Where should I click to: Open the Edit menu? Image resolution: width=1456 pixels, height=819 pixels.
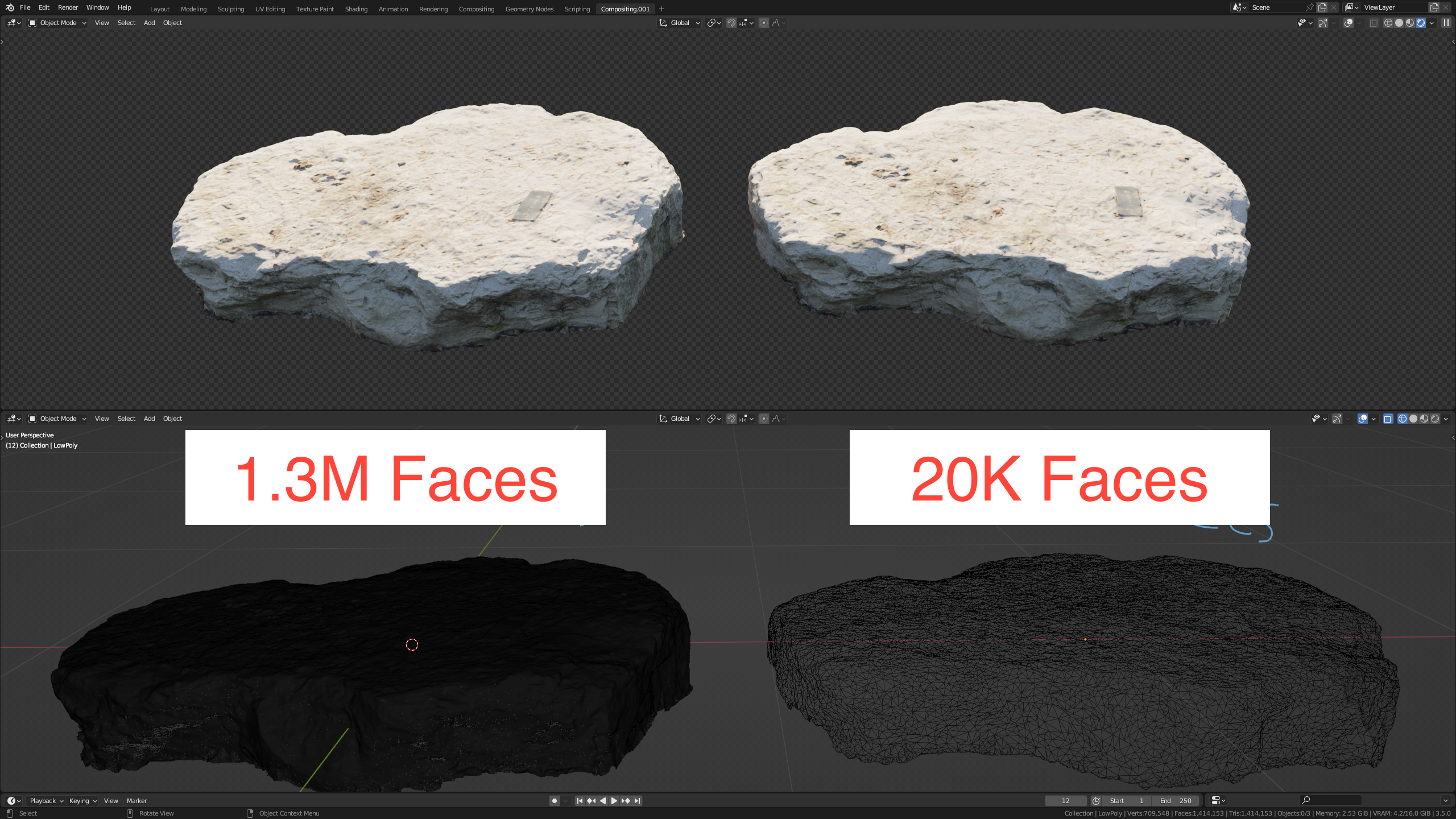click(x=44, y=7)
